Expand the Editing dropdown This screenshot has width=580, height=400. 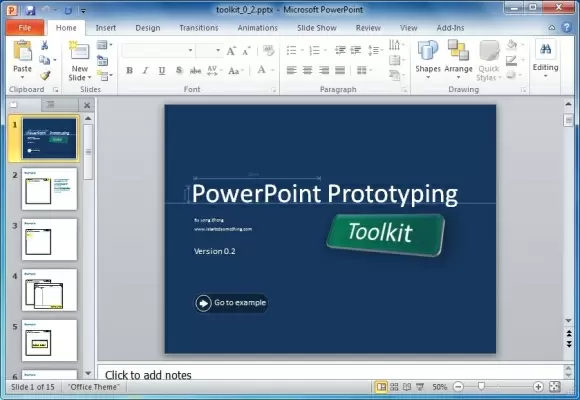(546, 59)
